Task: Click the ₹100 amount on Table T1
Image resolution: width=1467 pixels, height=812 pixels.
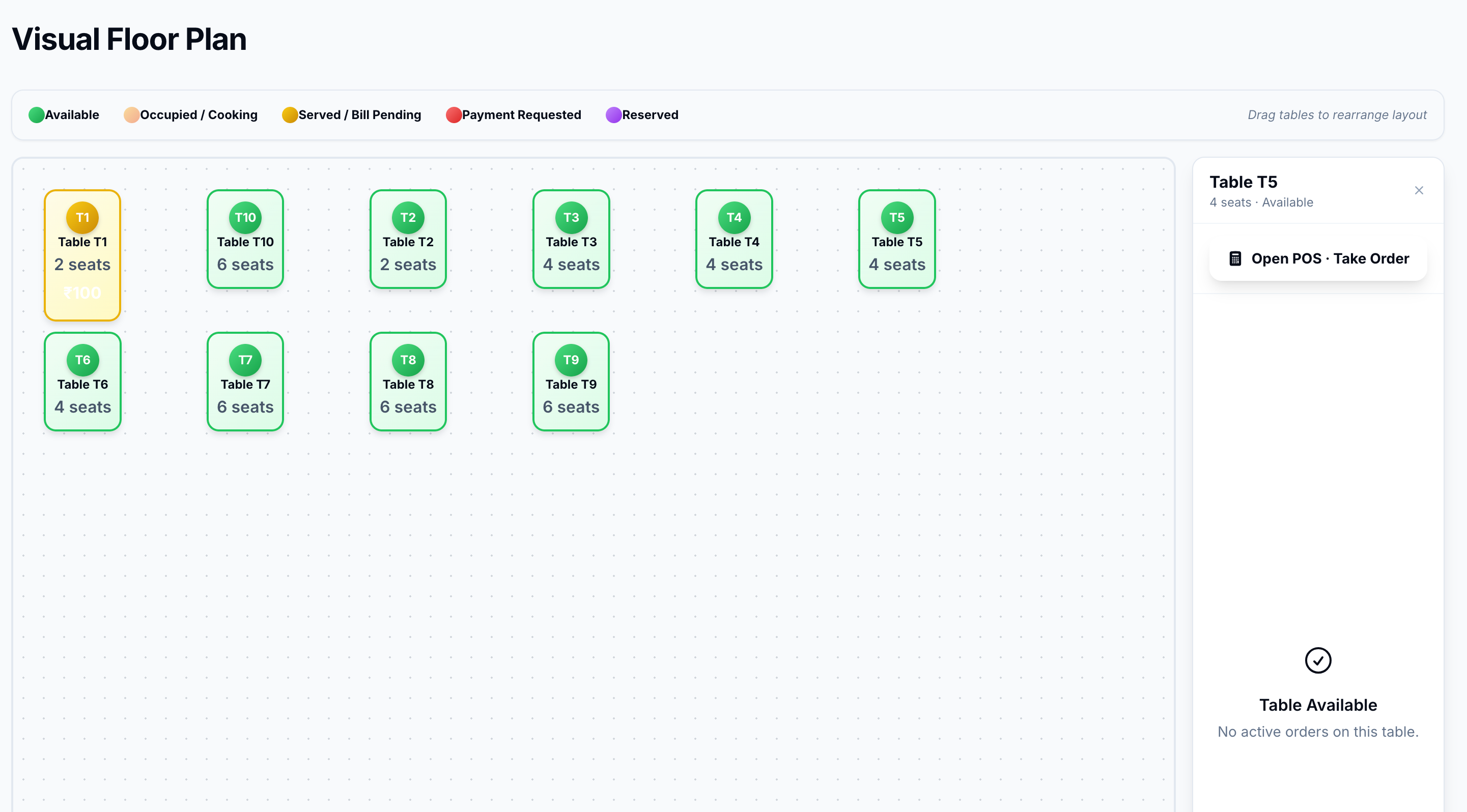Action: tap(82, 293)
